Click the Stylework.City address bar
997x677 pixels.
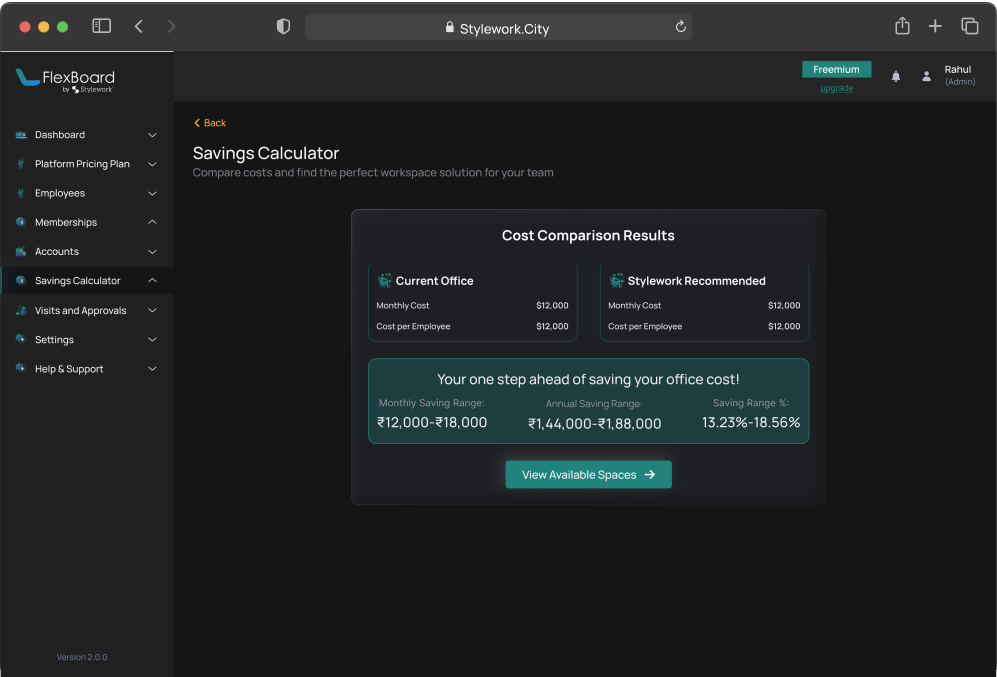[498, 27]
